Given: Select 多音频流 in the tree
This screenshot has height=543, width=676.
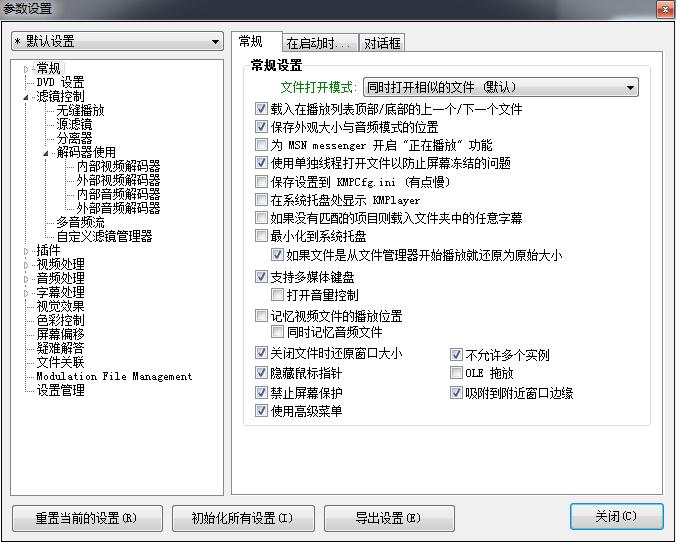Looking at the screenshot, I should point(81,222).
